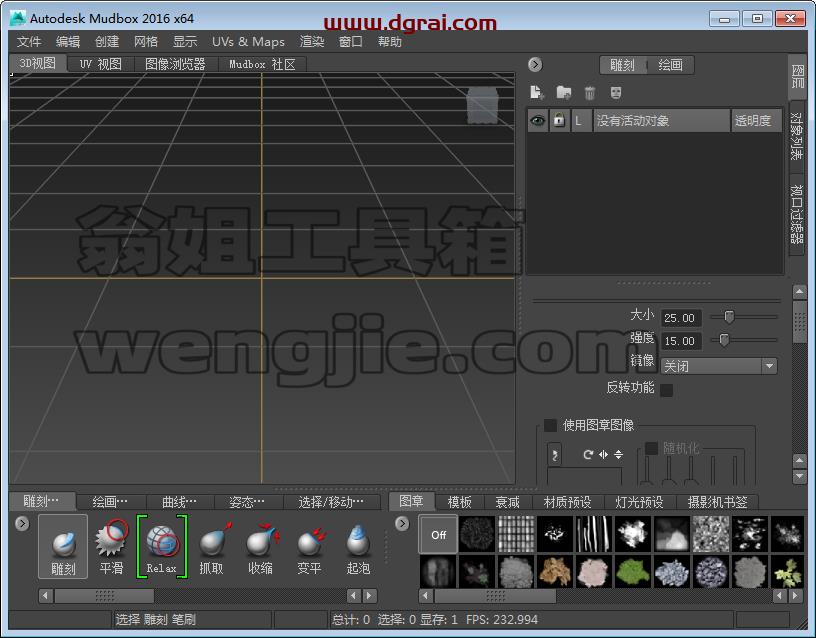Enable the 反转功能 checkbox
This screenshot has width=816, height=638.
666,390
